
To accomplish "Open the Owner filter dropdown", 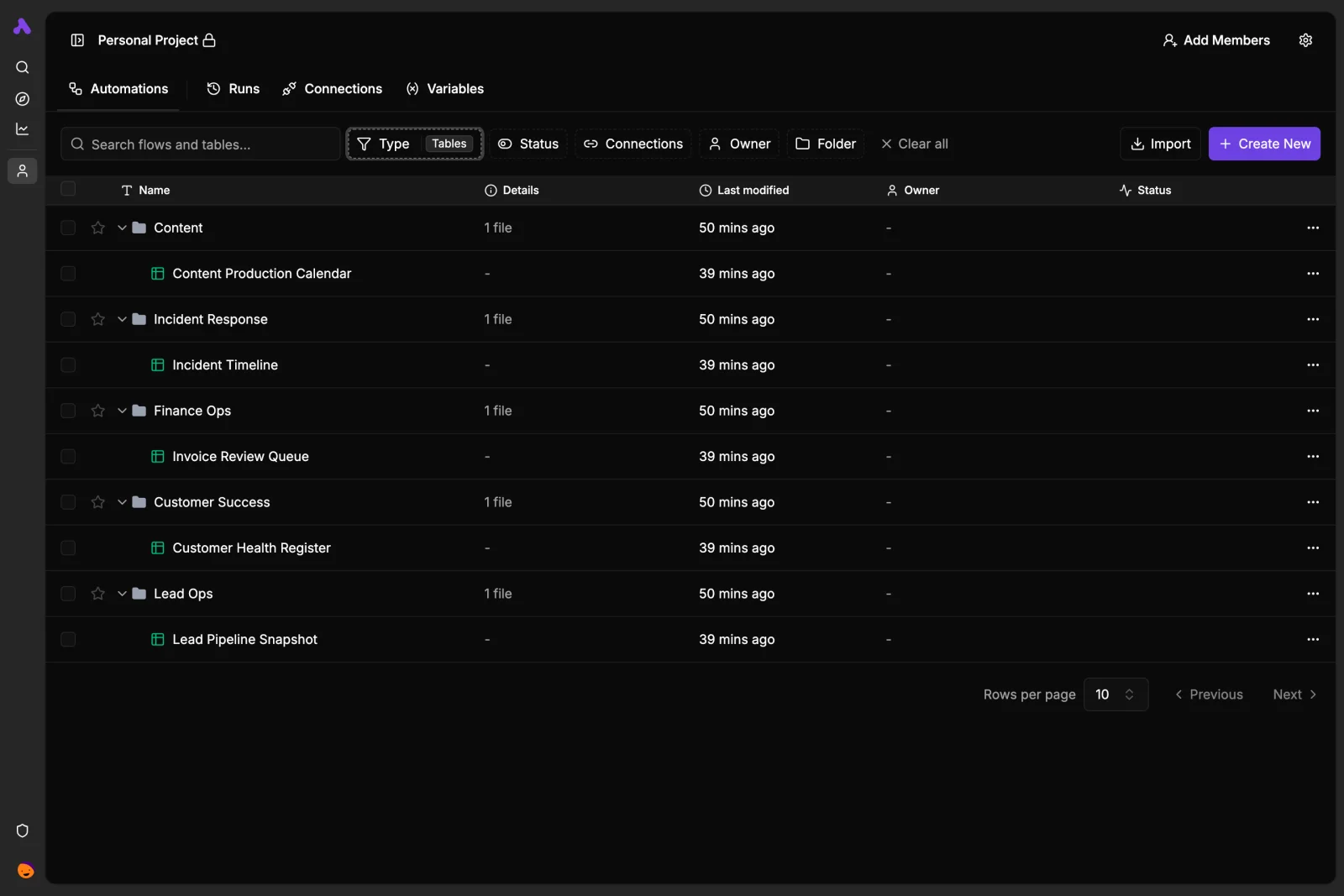I will 739,144.
